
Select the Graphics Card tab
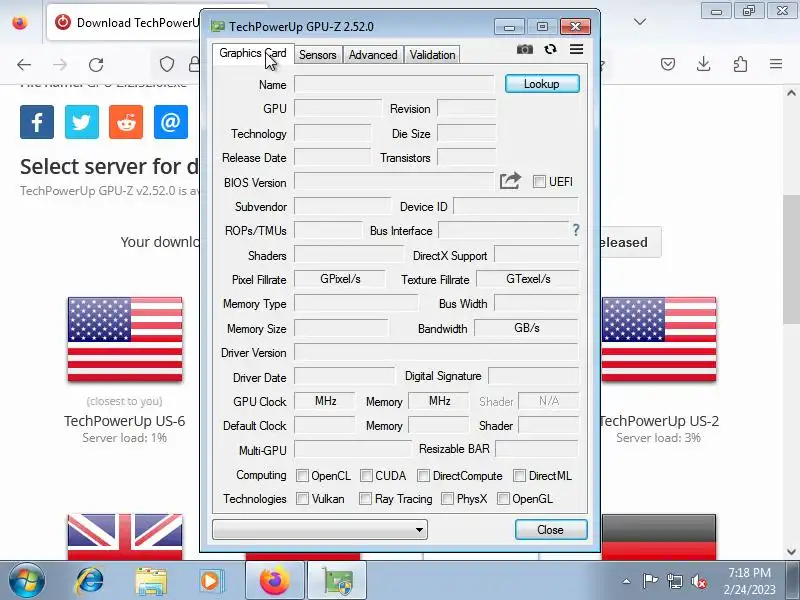coord(253,53)
